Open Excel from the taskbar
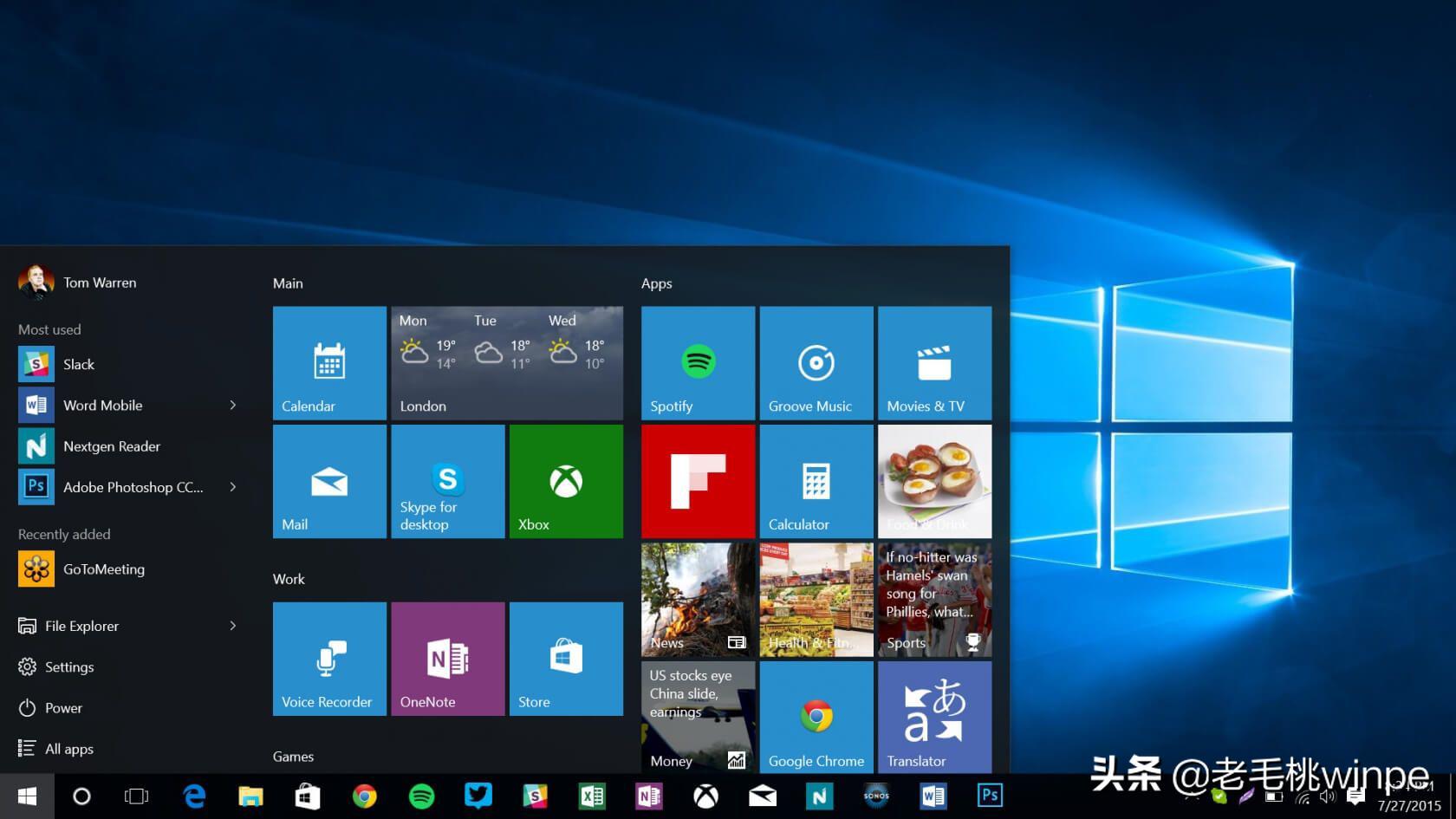The image size is (1456, 819). pyautogui.click(x=593, y=796)
